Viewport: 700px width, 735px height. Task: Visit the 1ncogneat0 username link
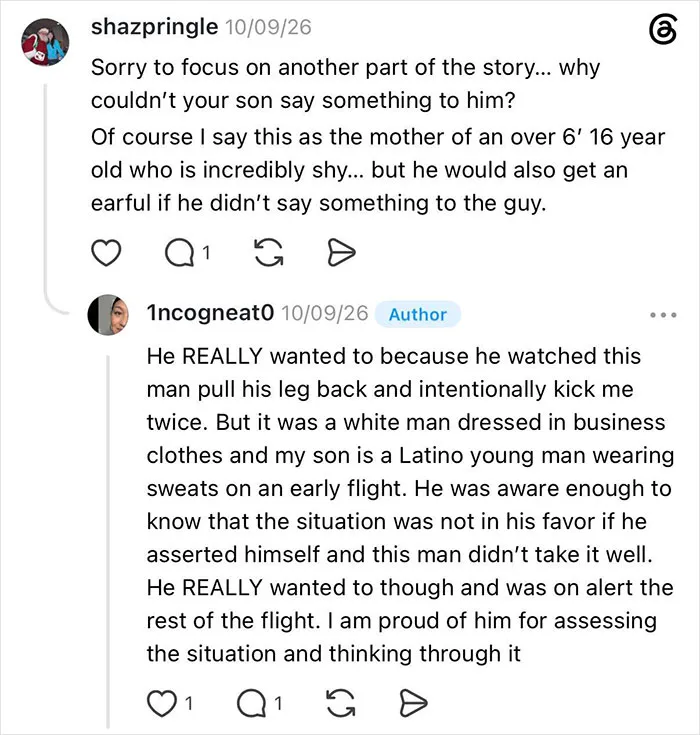211,312
